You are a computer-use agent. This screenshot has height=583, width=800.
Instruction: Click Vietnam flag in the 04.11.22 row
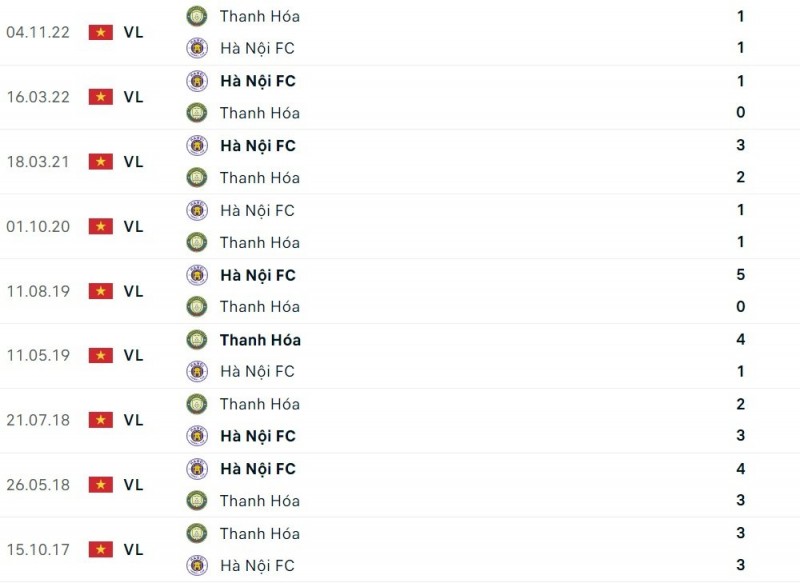pos(100,32)
